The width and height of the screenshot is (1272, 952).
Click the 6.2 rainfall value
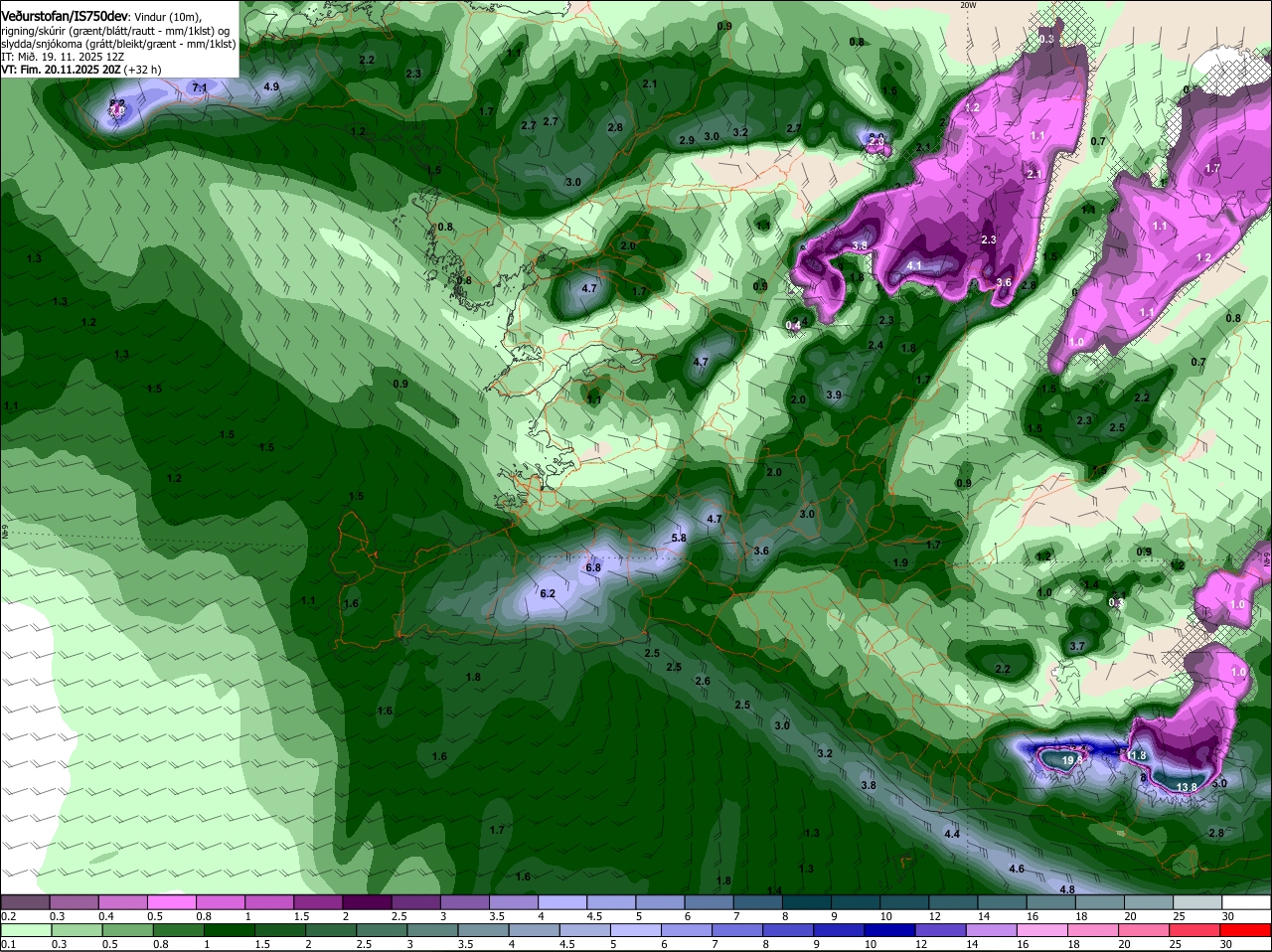point(547,593)
